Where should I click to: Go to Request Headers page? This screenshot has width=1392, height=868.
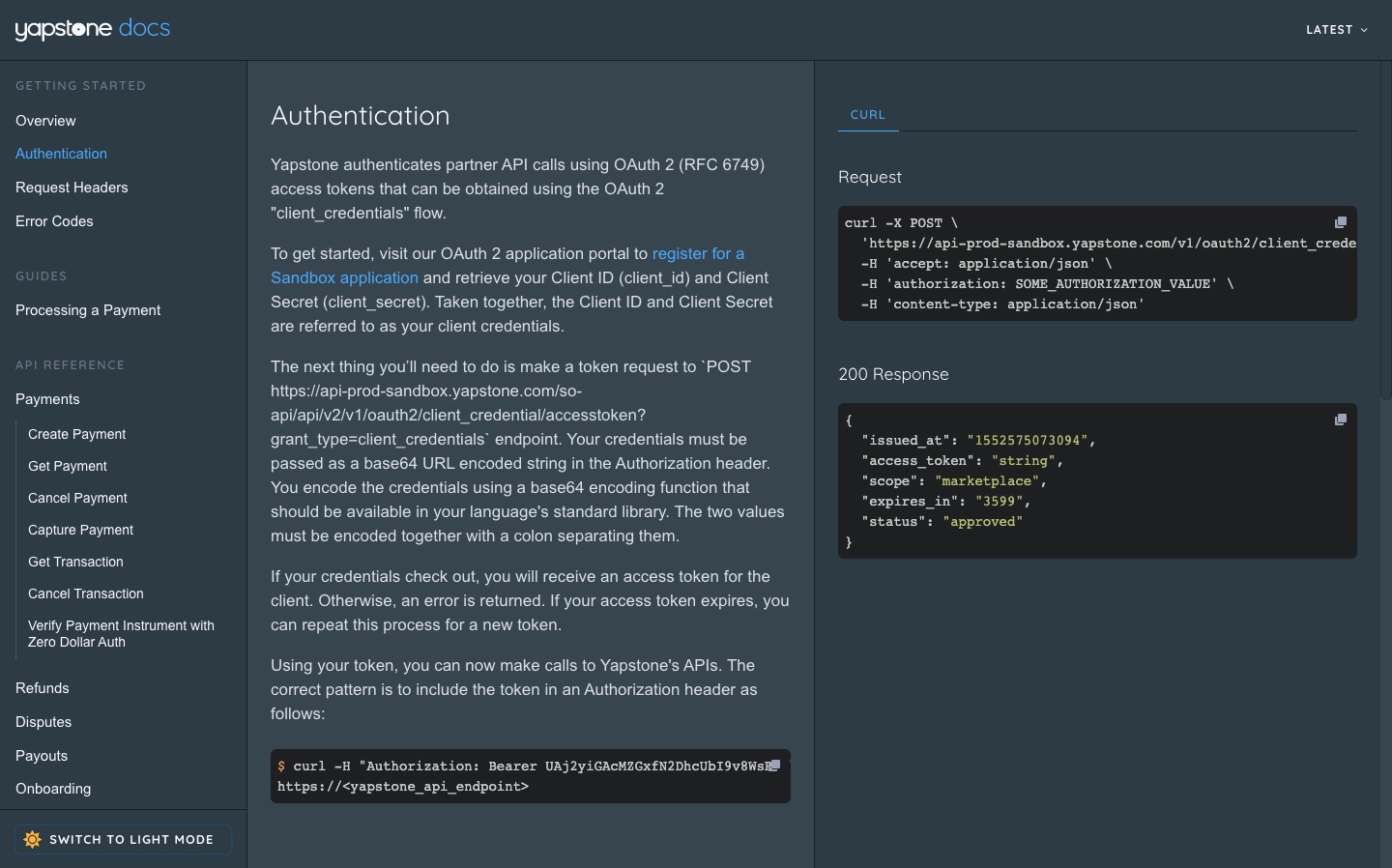point(72,188)
